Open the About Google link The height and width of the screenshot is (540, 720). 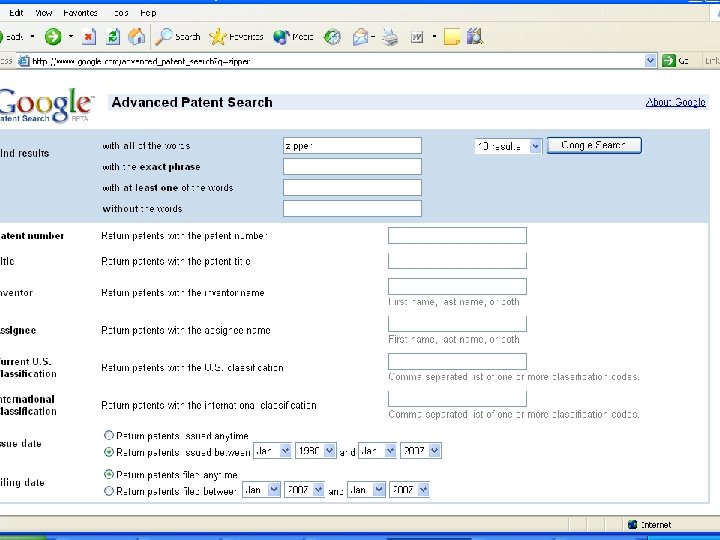[675, 102]
